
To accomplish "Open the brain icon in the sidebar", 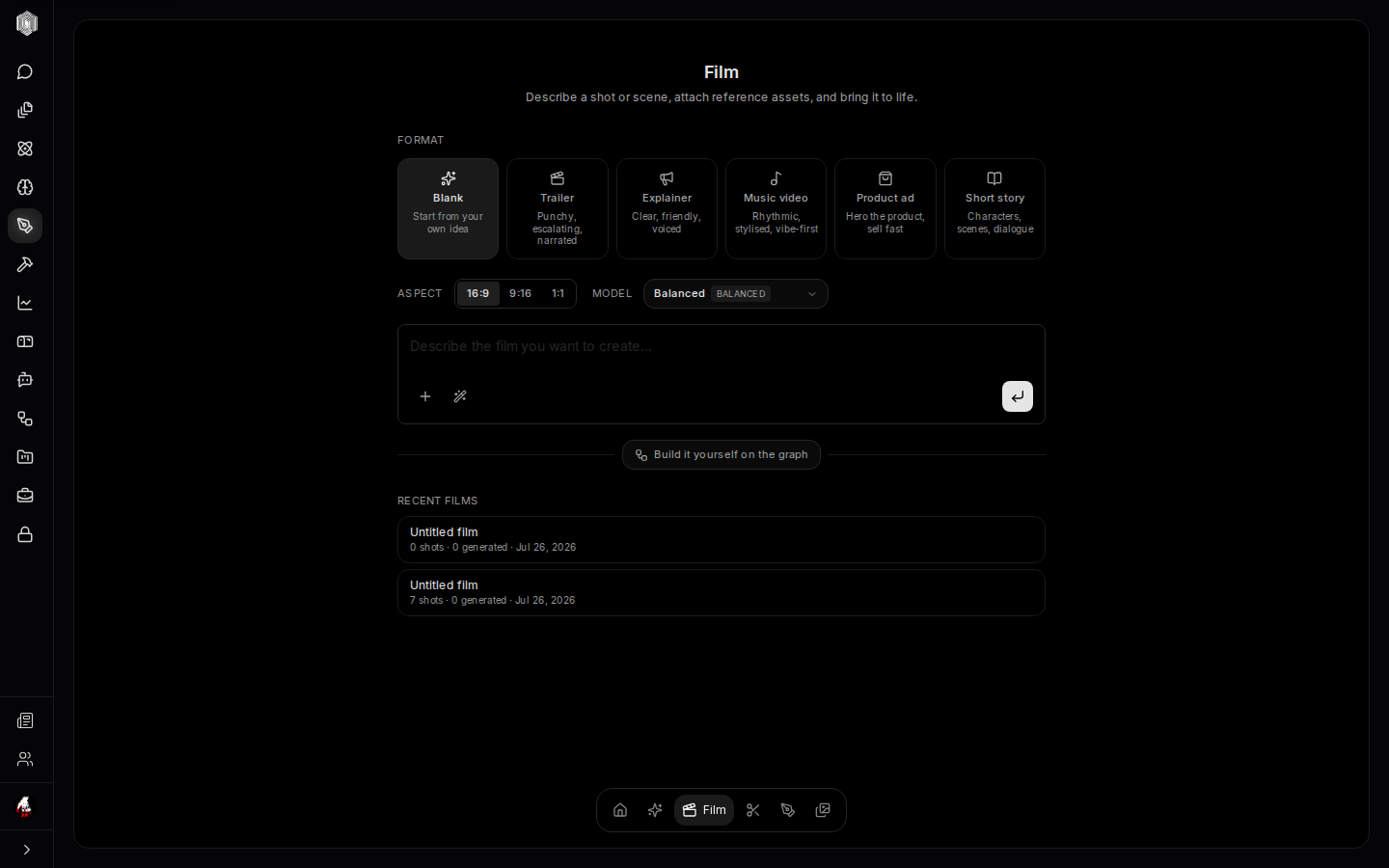I will (25, 188).
